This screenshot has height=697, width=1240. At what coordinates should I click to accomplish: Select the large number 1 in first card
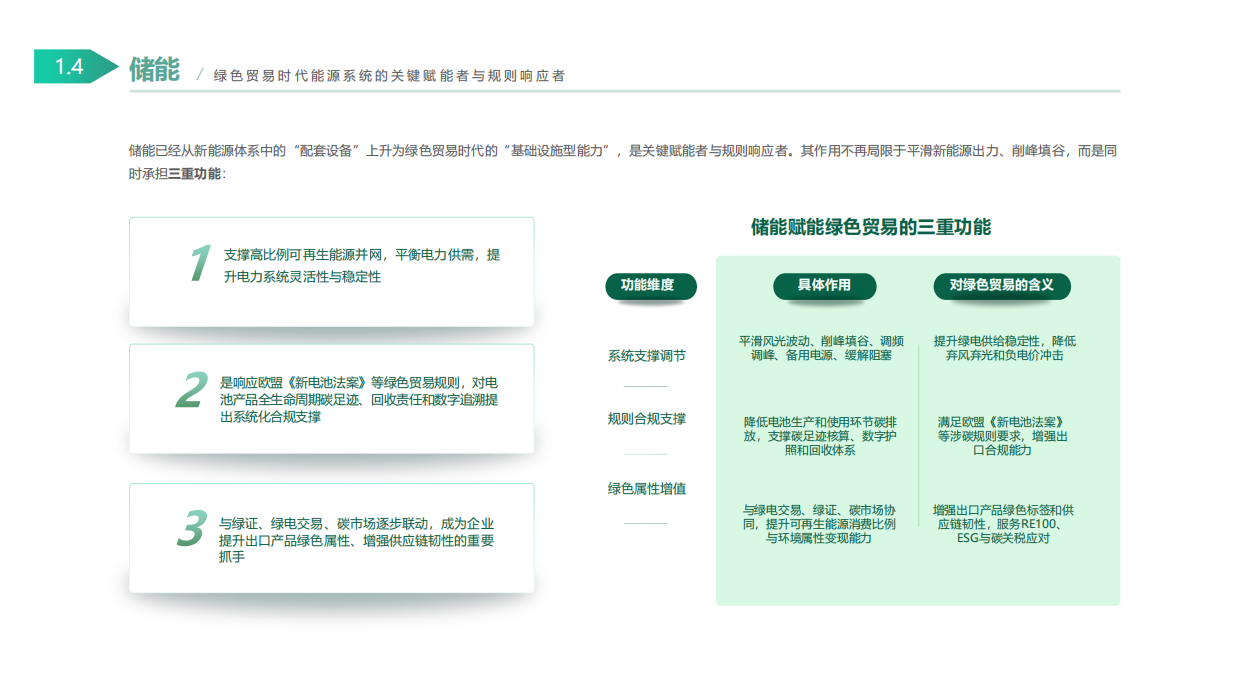[201, 264]
